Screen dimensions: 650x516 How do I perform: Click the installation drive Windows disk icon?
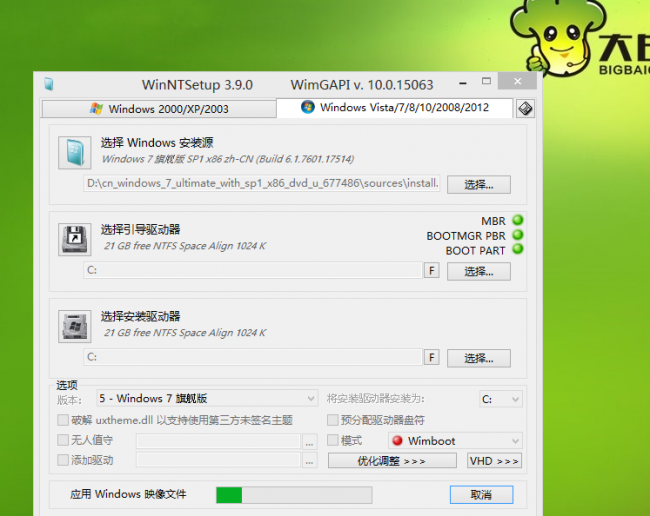(75, 327)
